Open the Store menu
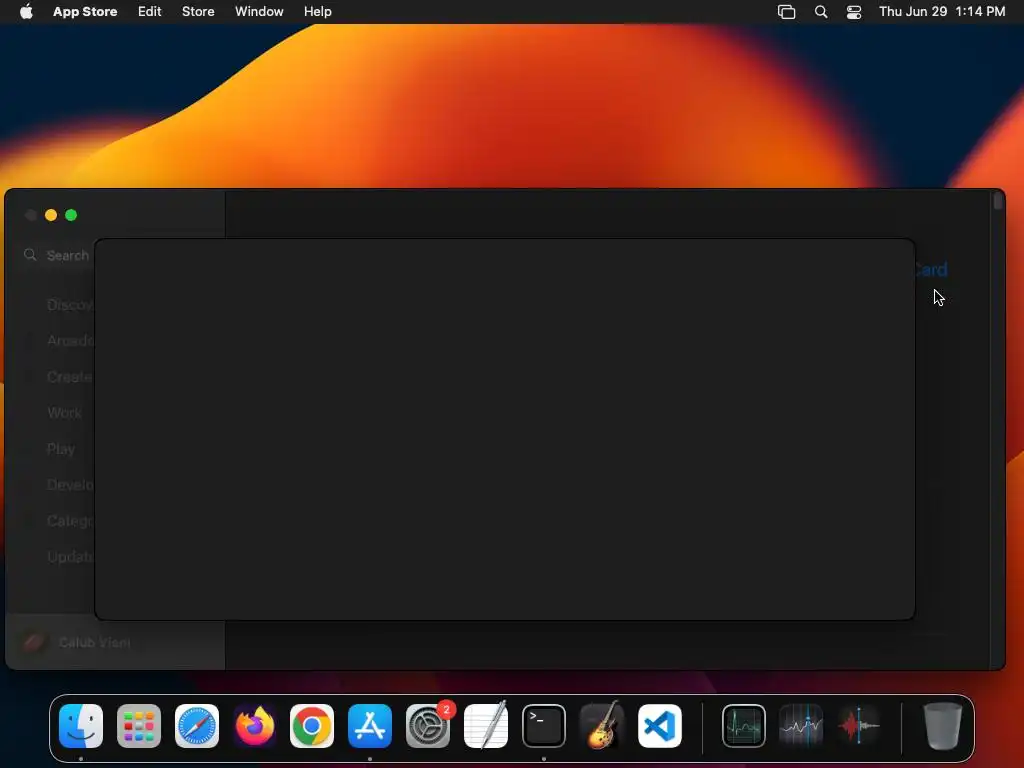Image resolution: width=1024 pixels, height=768 pixels. point(198,11)
